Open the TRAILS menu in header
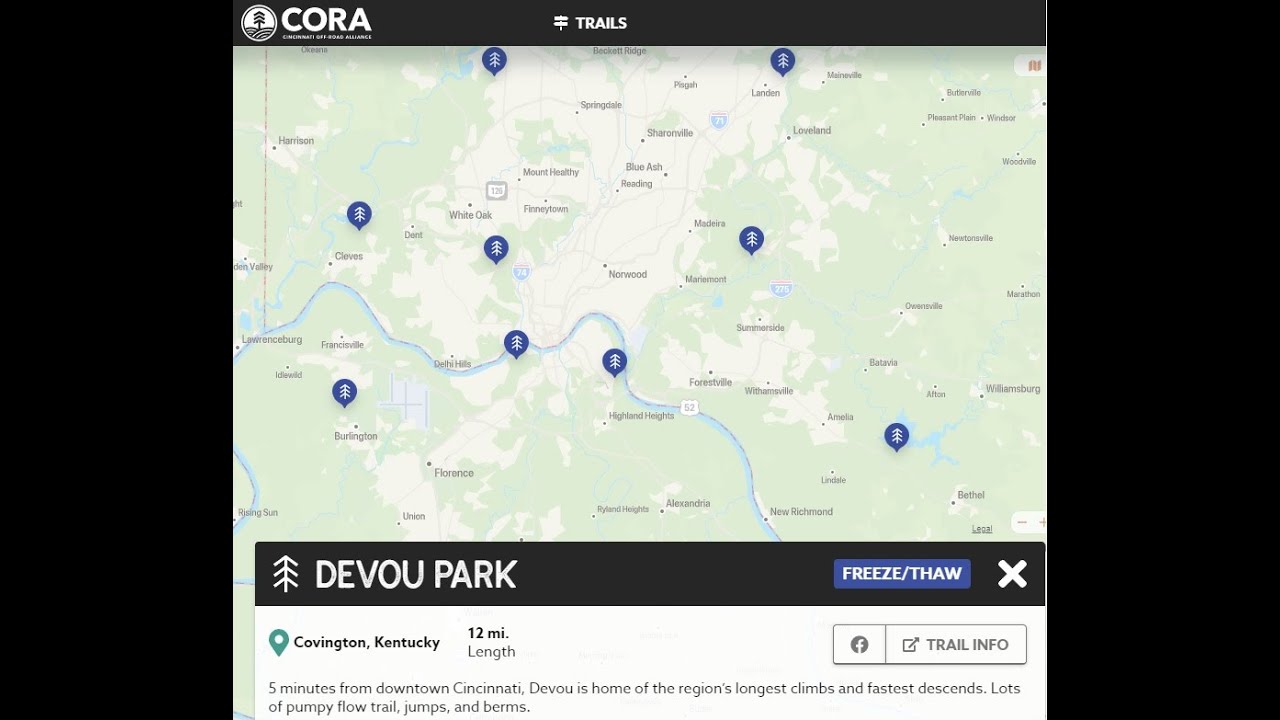 [x=590, y=23]
